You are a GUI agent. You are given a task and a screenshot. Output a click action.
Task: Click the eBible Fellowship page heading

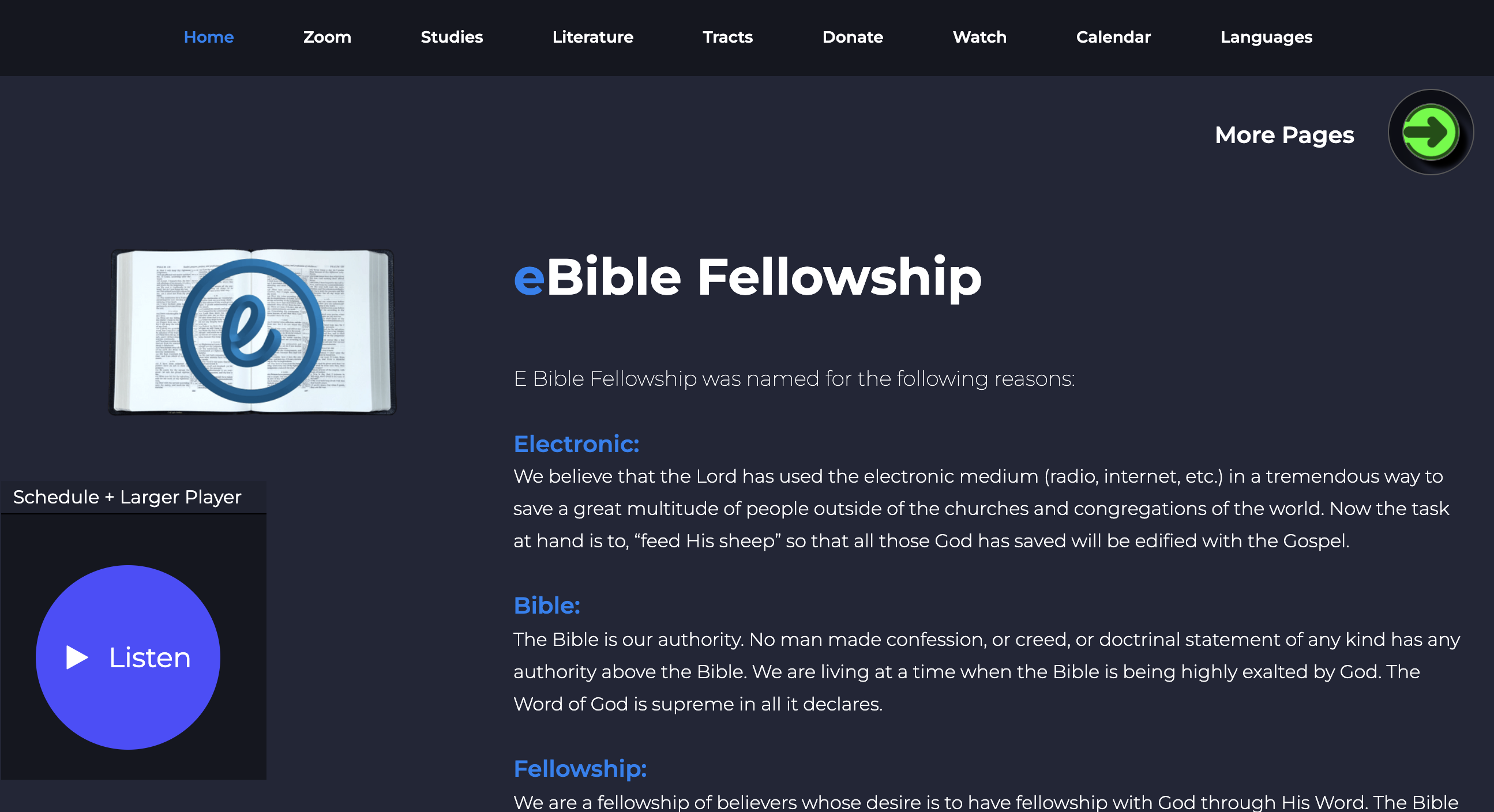coord(747,277)
